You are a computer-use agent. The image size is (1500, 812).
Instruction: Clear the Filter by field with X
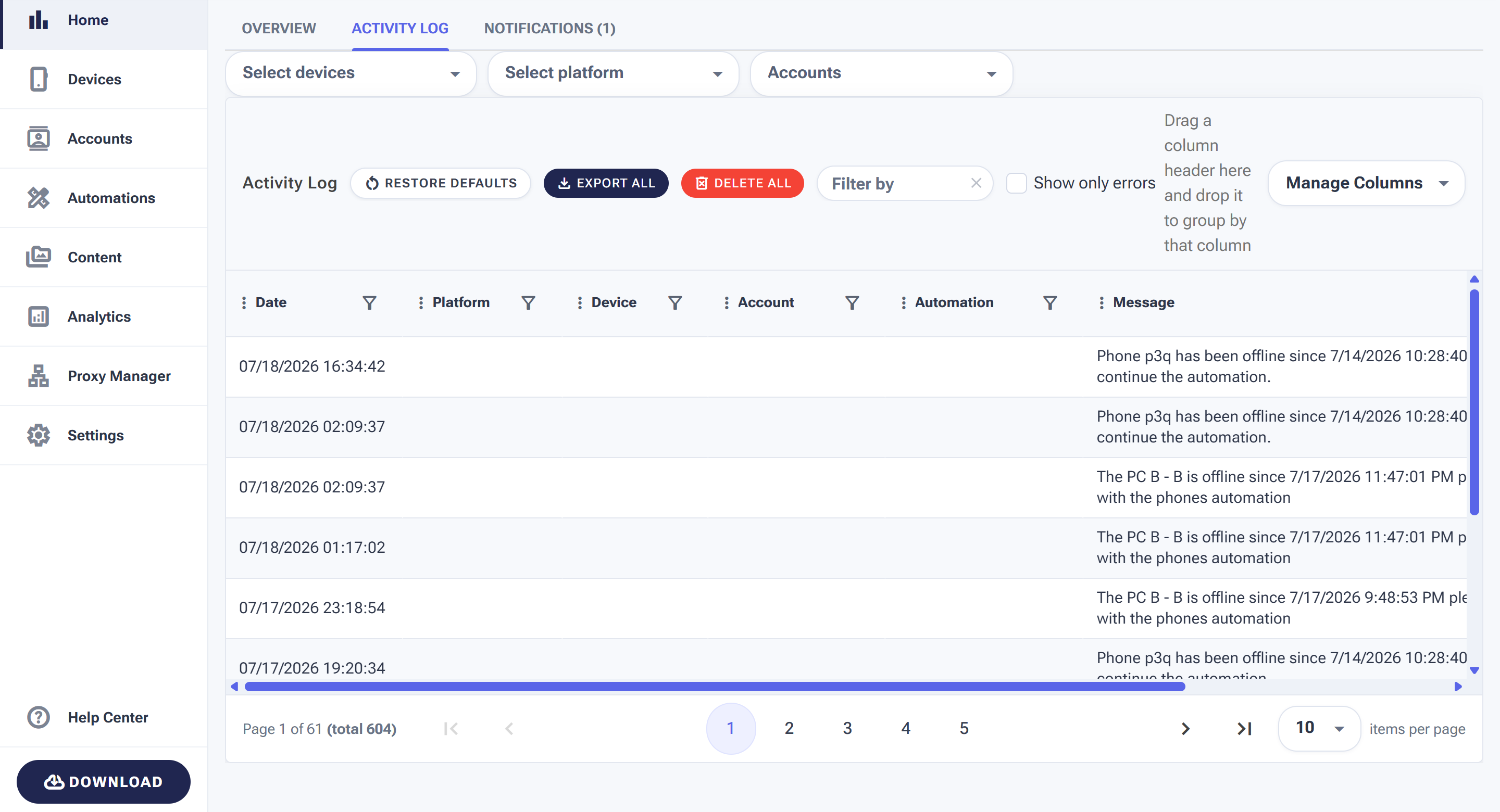tap(977, 183)
